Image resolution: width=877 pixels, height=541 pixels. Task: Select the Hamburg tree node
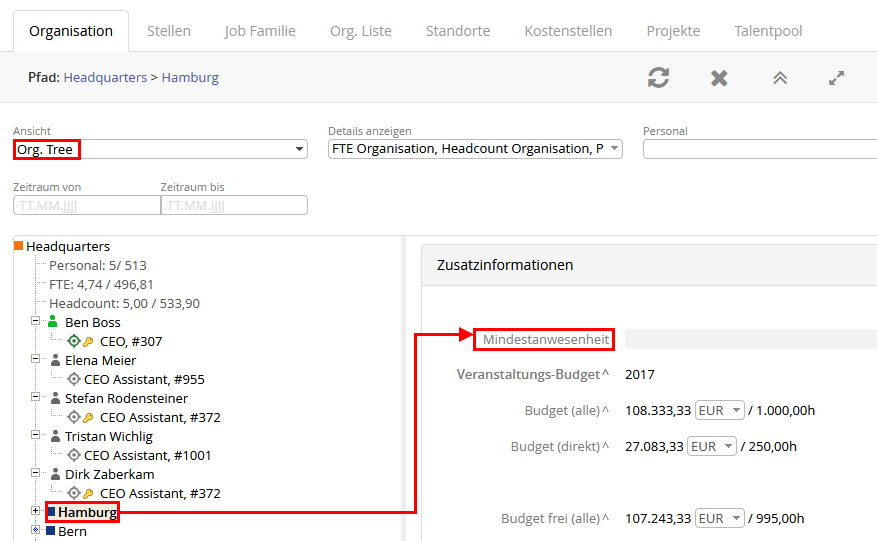coord(87,512)
